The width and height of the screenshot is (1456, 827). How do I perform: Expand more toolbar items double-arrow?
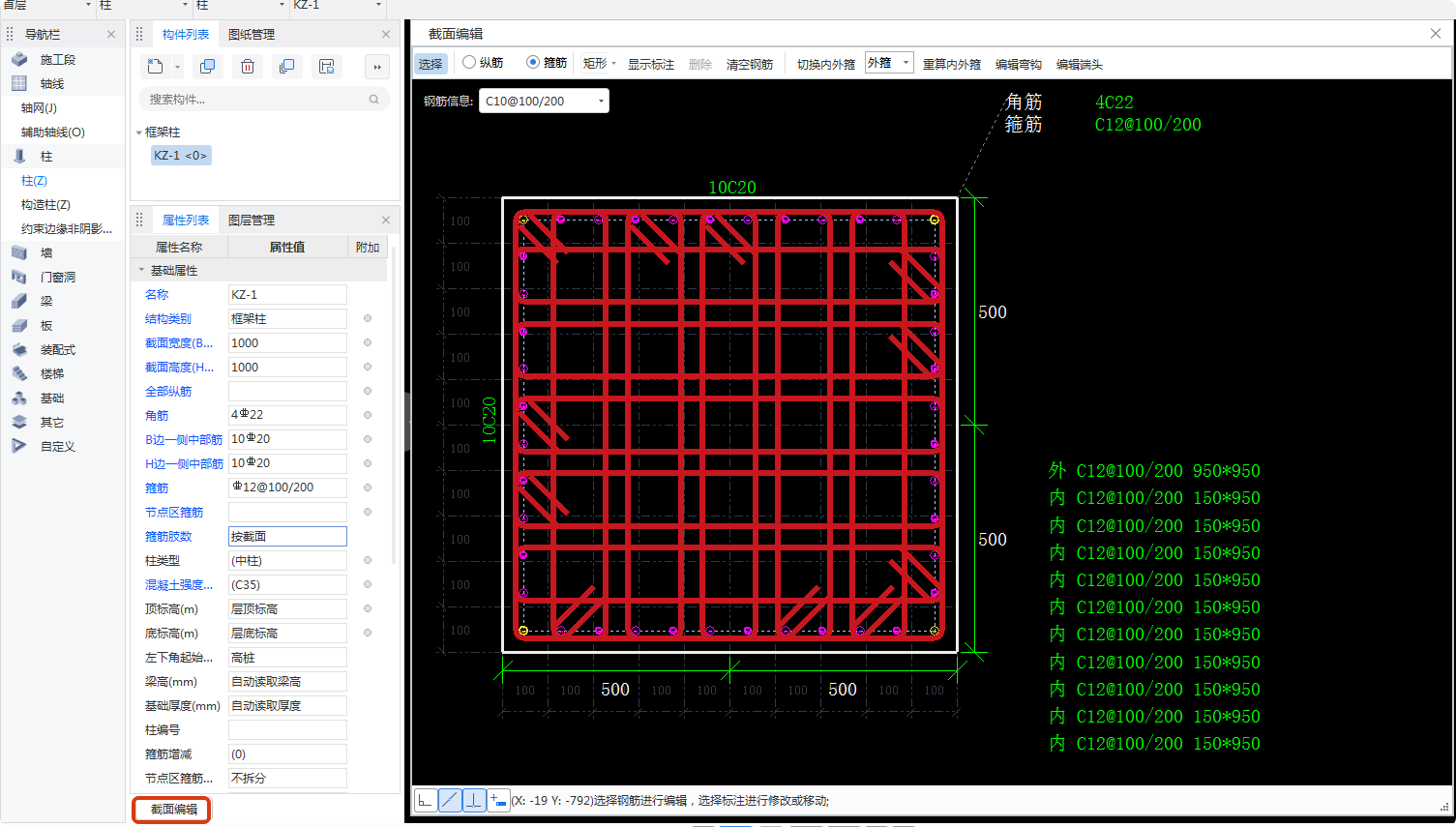pos(377,67)
